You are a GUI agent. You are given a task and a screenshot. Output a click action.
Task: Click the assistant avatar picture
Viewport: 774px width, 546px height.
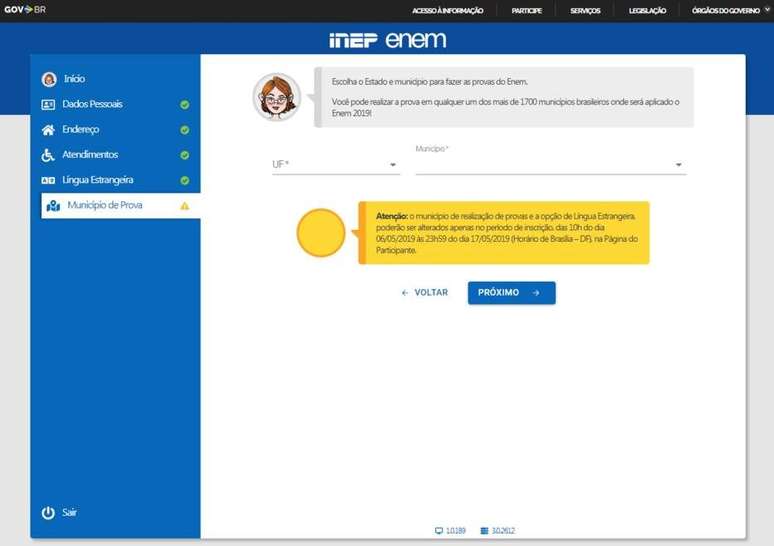(x=277, y=97)
